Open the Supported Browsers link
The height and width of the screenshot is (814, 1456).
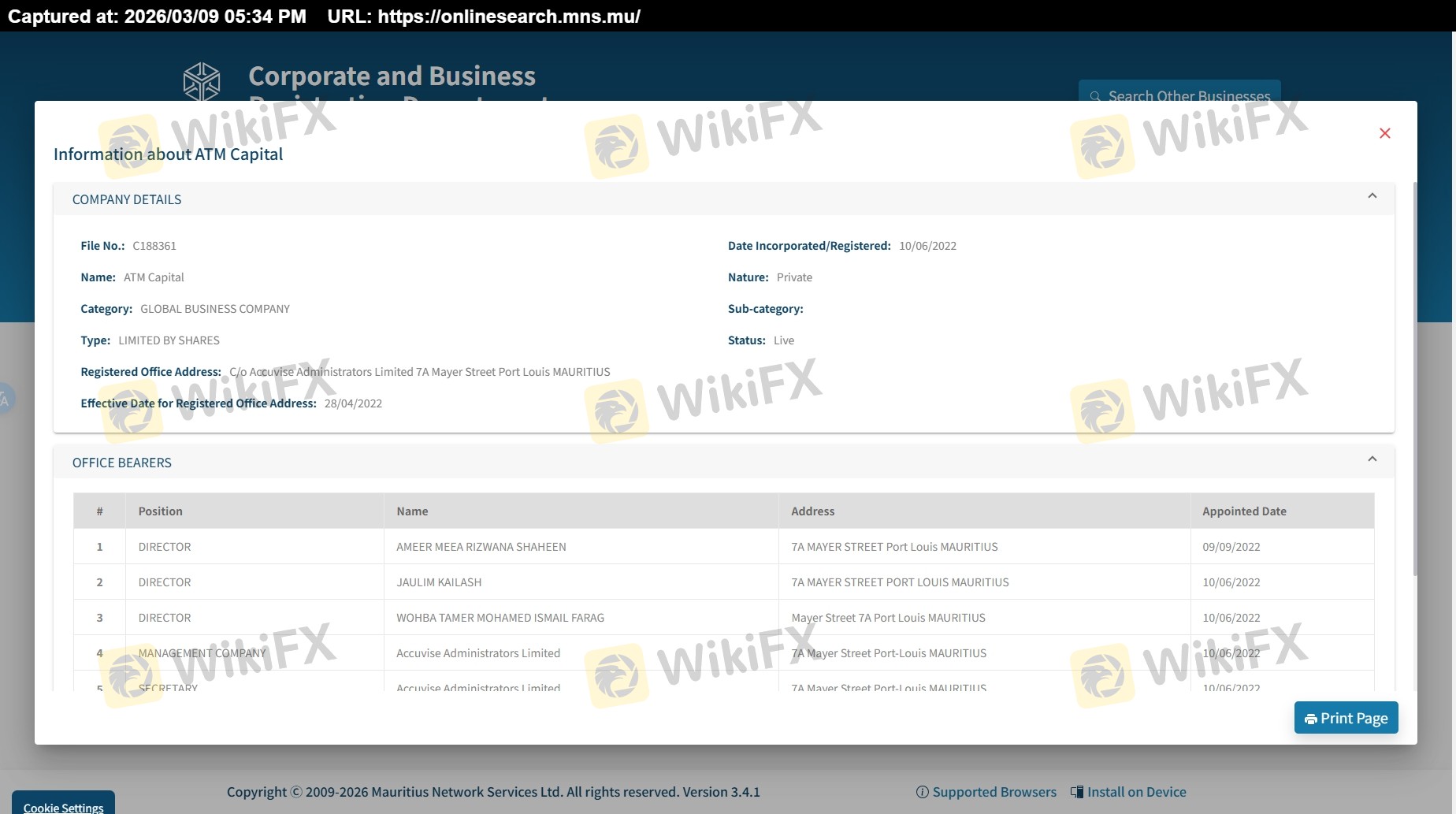(x=994, y=792)
